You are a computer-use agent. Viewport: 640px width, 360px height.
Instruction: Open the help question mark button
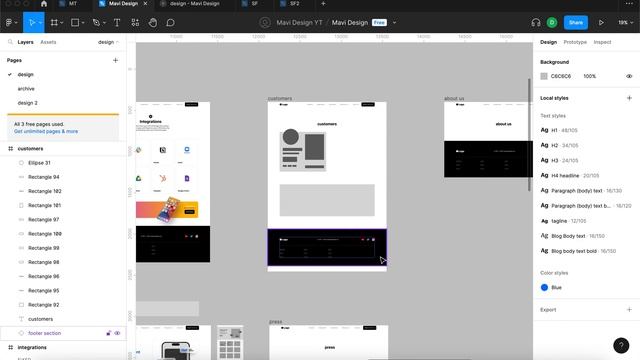point(621,345)
